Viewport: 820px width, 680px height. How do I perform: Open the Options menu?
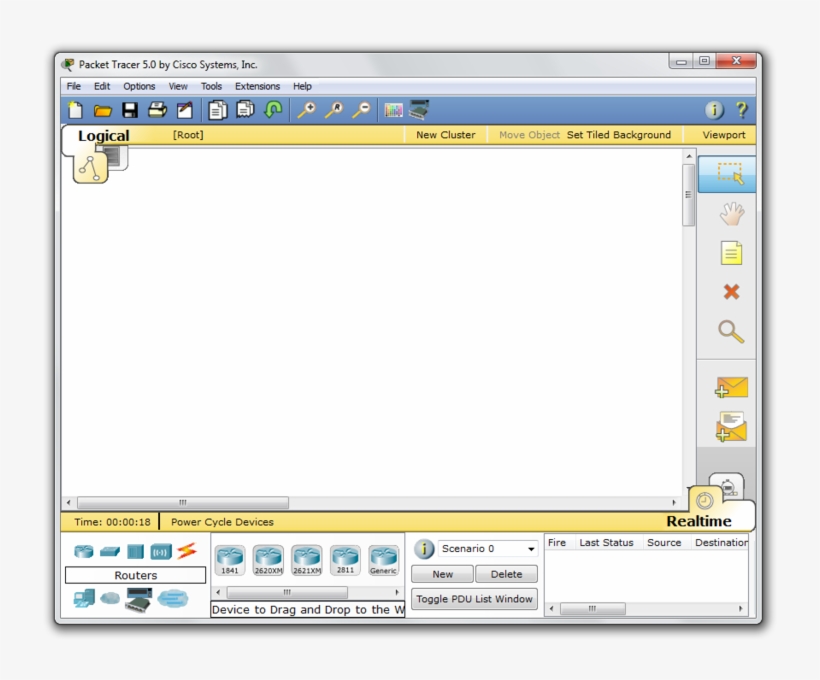(139, 86)
